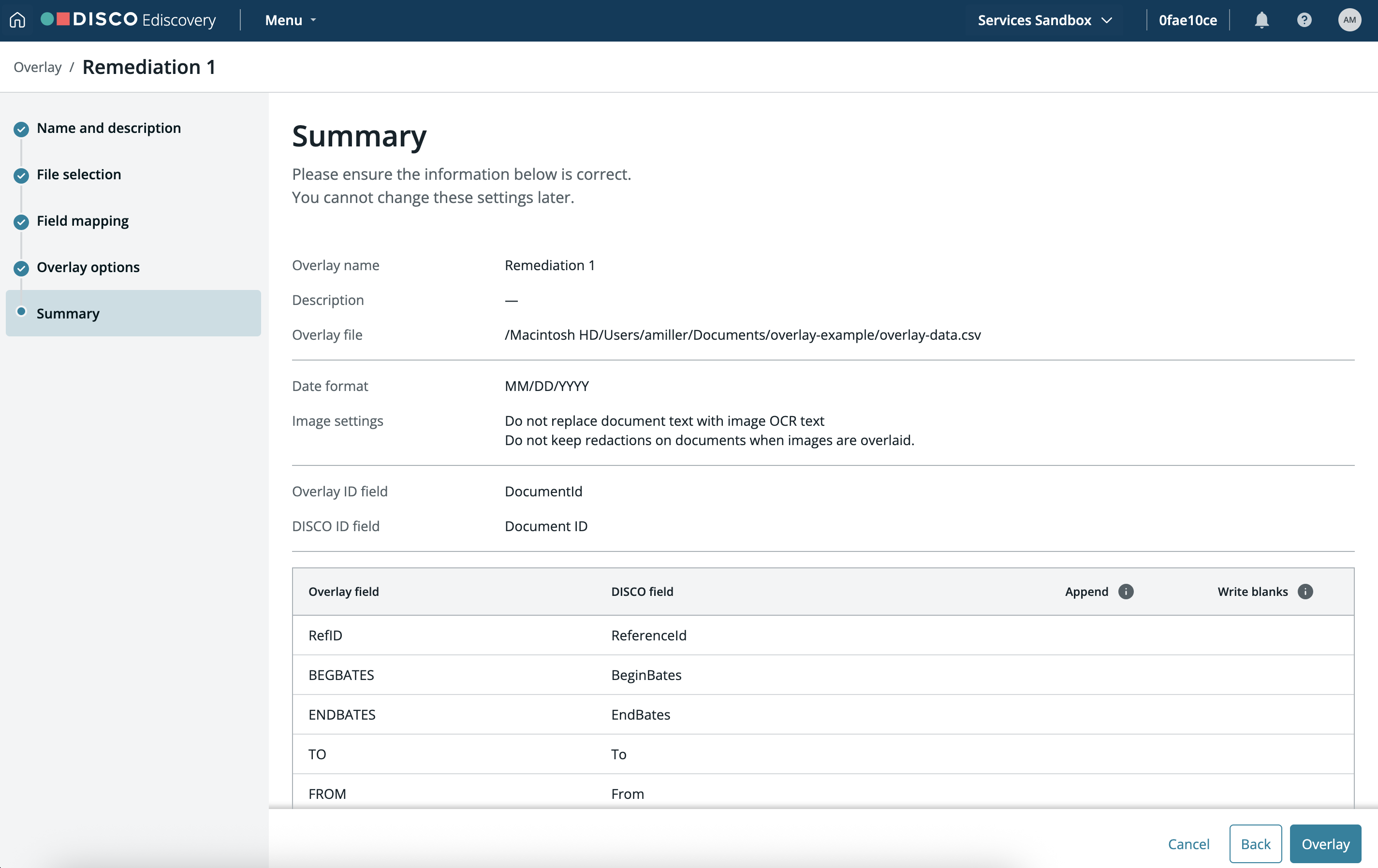Image resolution: width=1378 pixels, height=868 pixels.
Task: Select the Summary step
Action: coord(133,313)
